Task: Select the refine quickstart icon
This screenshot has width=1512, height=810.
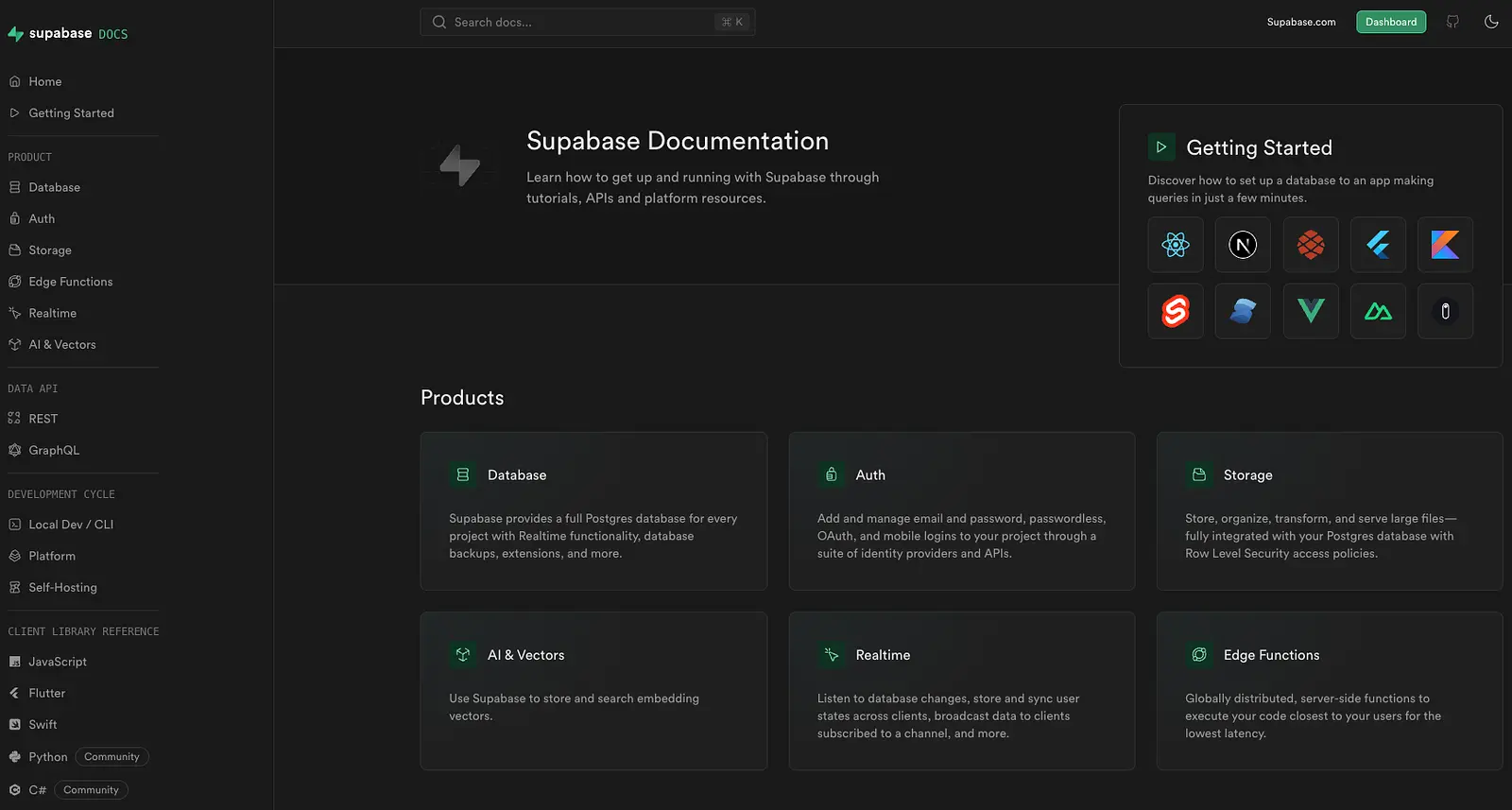Action: [x=1445, y=311]
